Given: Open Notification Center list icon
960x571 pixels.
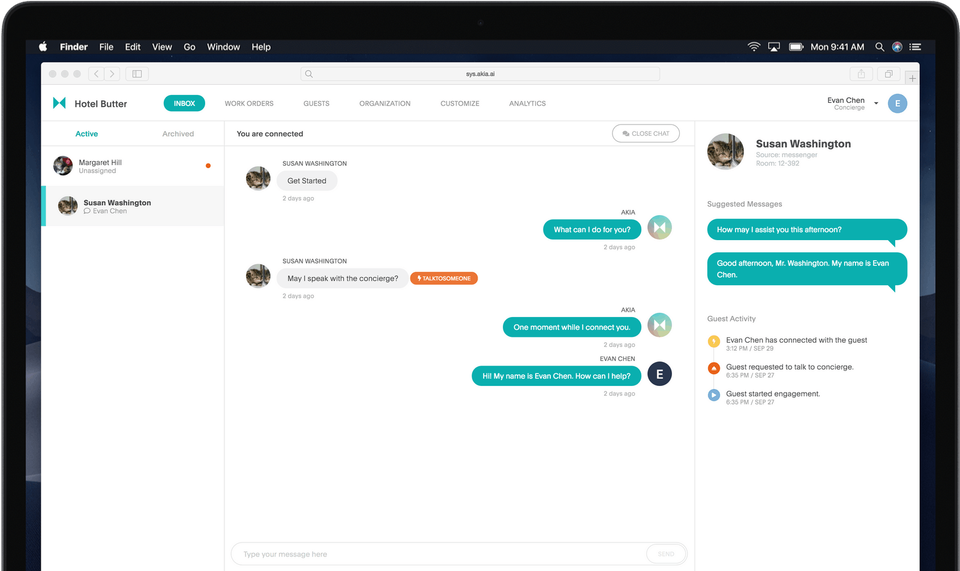Looking at the screenshot, I should [915, 47].
